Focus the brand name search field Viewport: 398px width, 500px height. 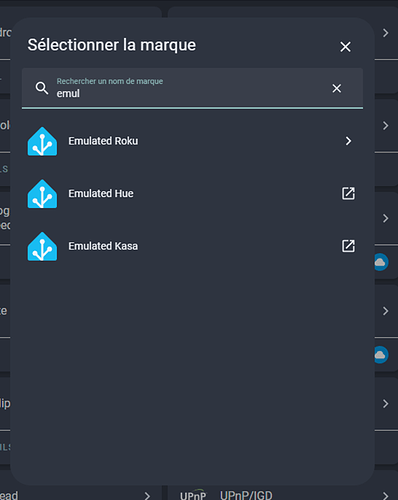coord(192,88)
